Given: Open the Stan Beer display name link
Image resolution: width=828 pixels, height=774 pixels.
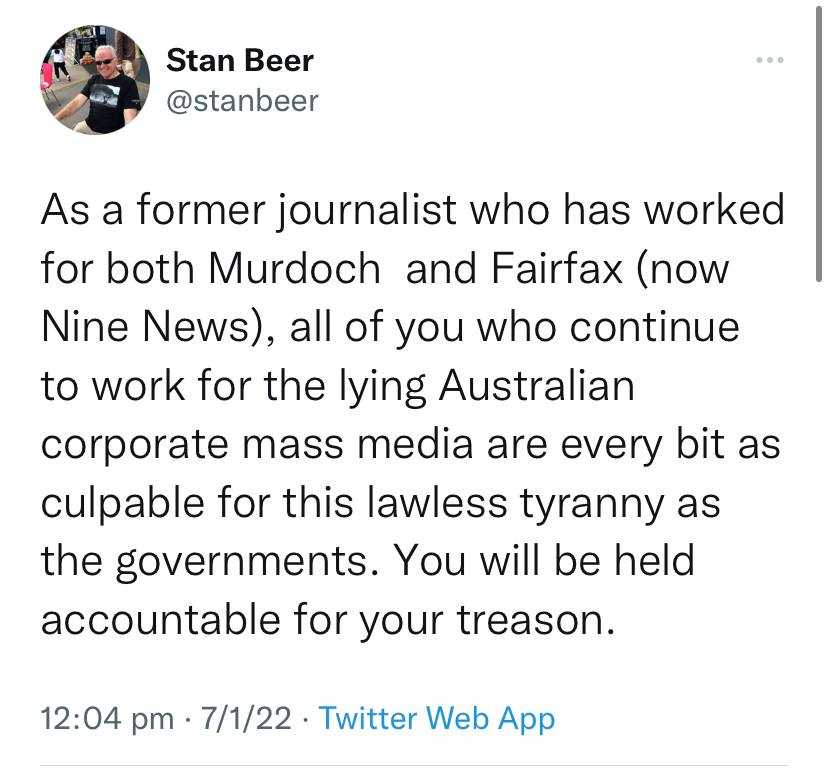Looking at the screenshot, I should point(239,60).
